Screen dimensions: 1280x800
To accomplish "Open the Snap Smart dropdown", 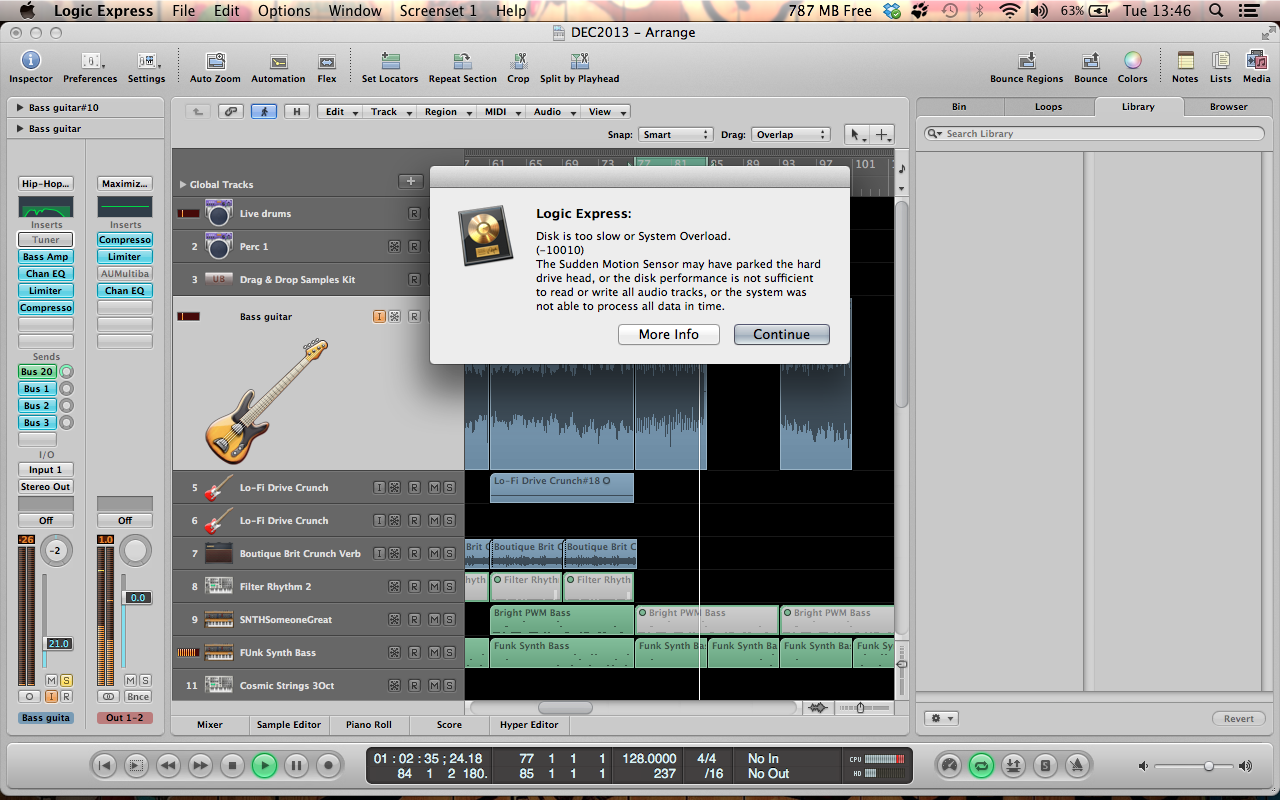I will point(675,135).
